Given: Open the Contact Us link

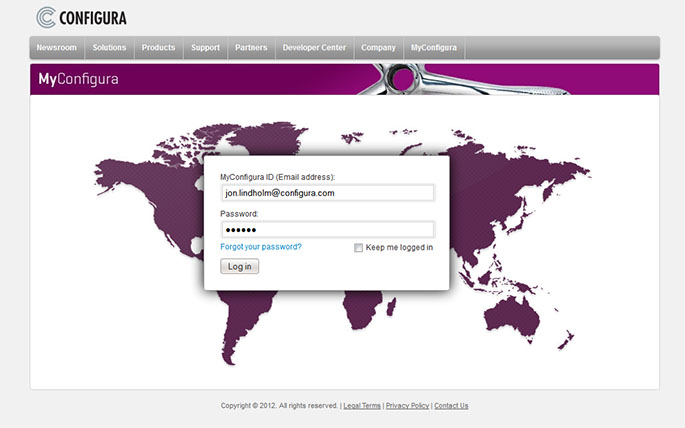Looking at the screenshot, I should (x=451, y=406).
